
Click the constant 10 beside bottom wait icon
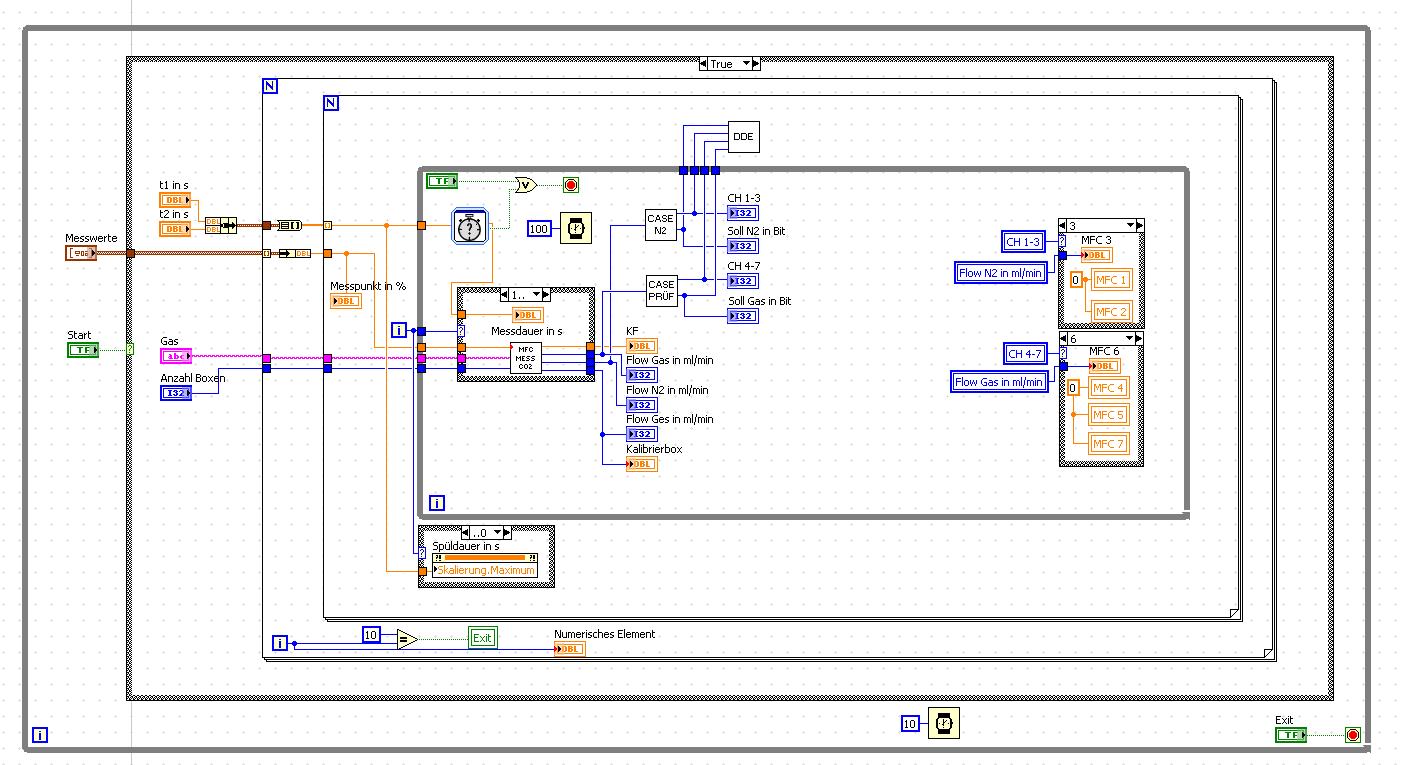point(910,724)
